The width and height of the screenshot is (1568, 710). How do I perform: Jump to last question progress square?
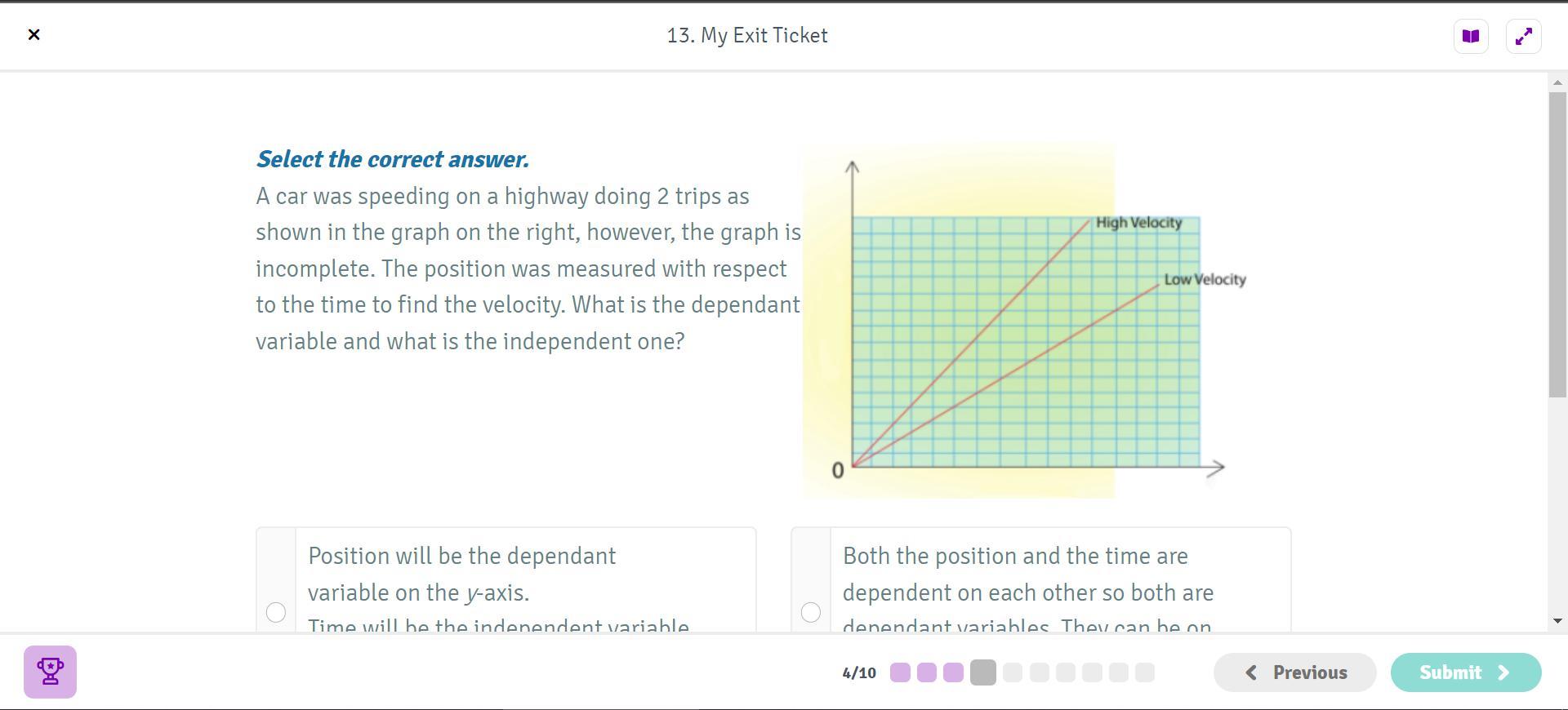(x=1145, y=672)
